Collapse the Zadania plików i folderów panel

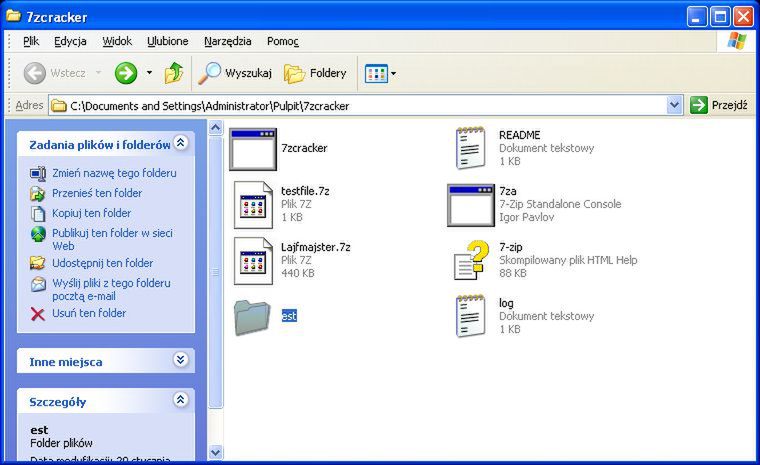coord(181,143)
